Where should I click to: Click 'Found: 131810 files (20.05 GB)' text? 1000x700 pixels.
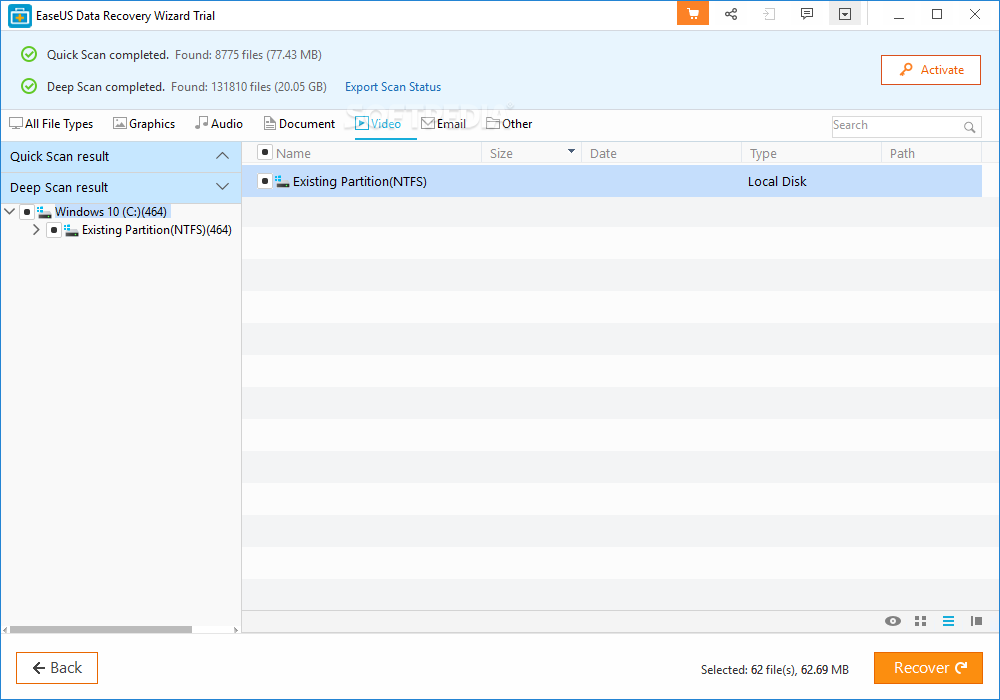point(249,87)
